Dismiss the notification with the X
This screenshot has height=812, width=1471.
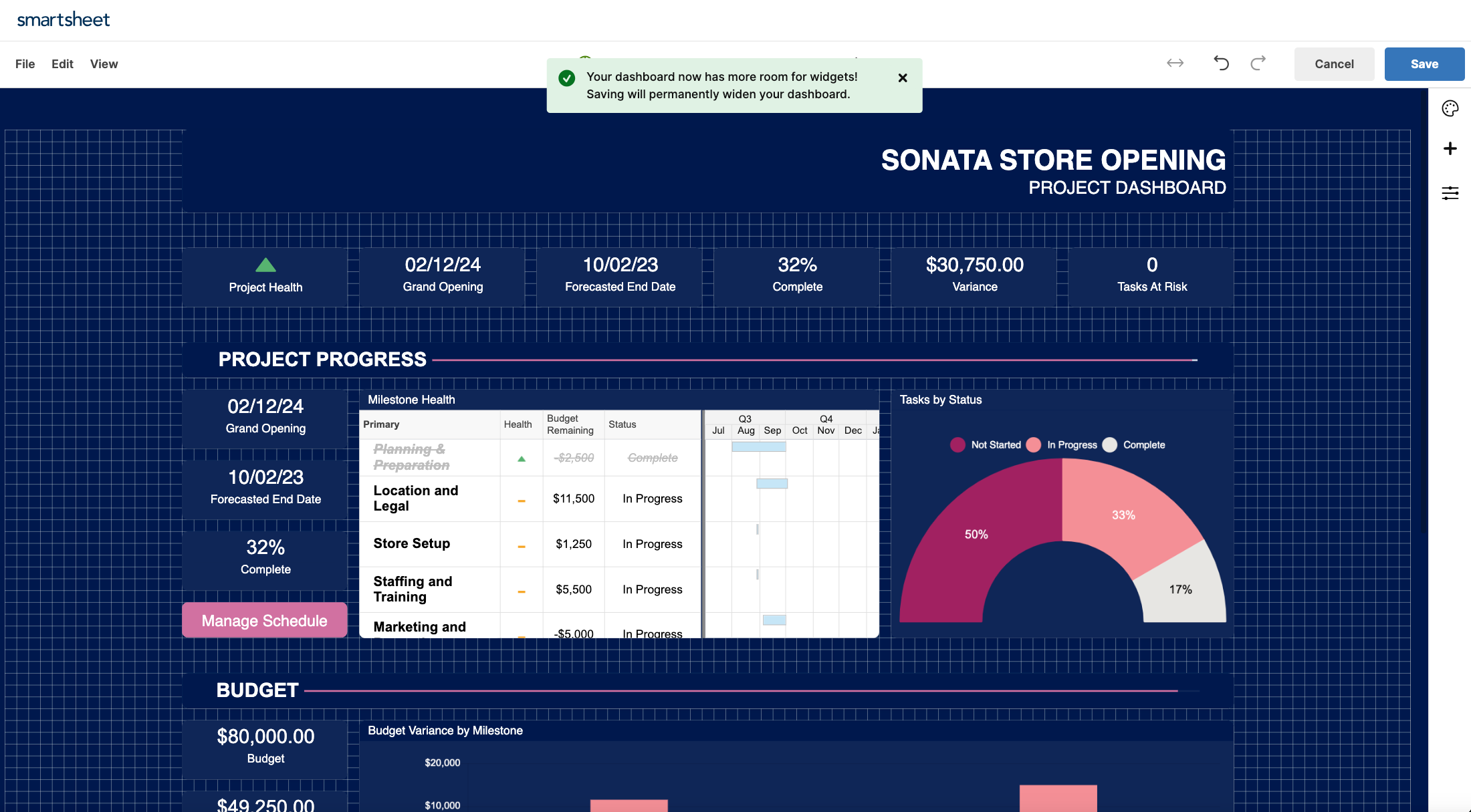pyautogui.click(x=902, y=78)
